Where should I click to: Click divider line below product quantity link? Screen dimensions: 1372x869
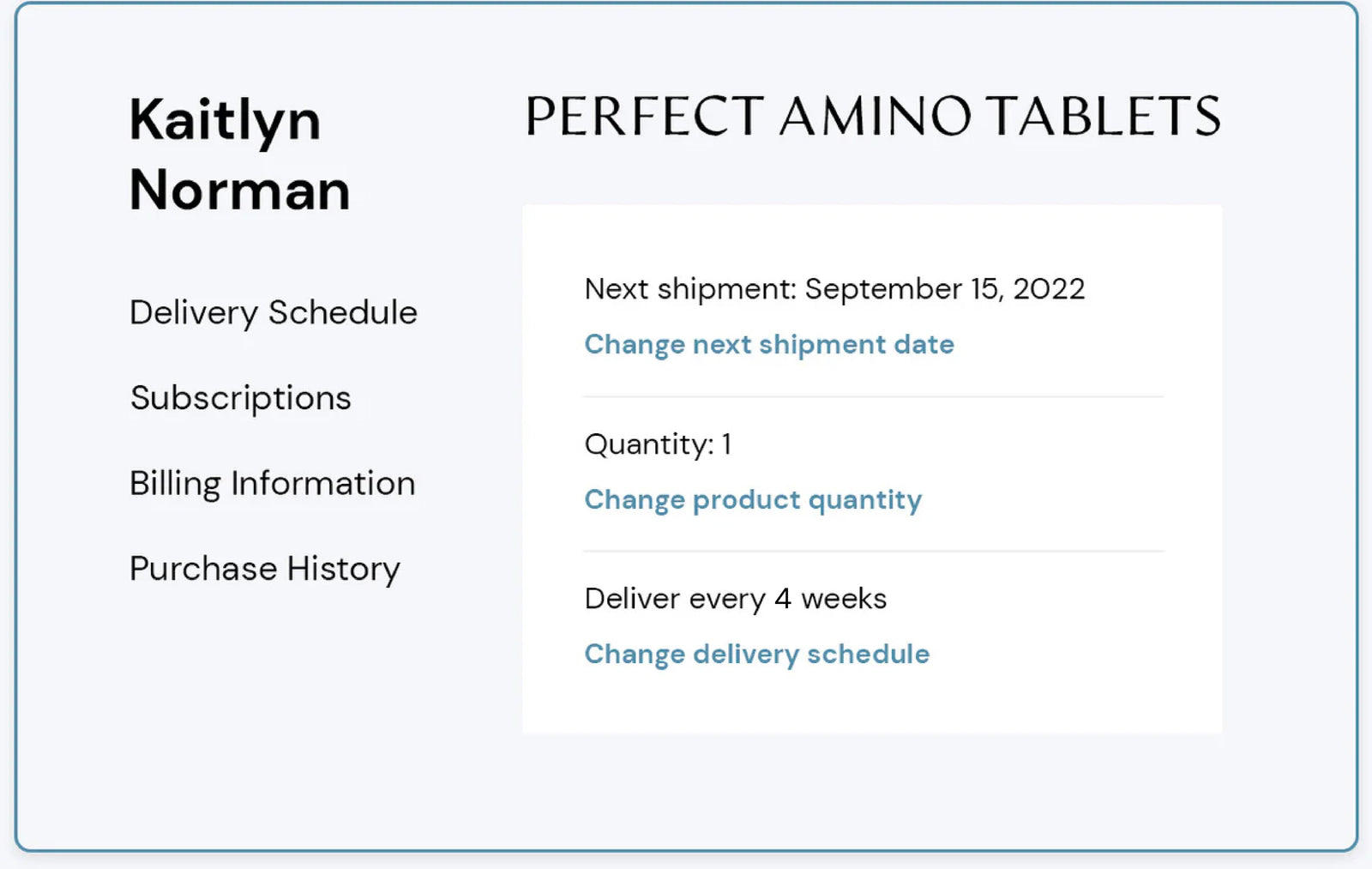click(x=872, y=552)
